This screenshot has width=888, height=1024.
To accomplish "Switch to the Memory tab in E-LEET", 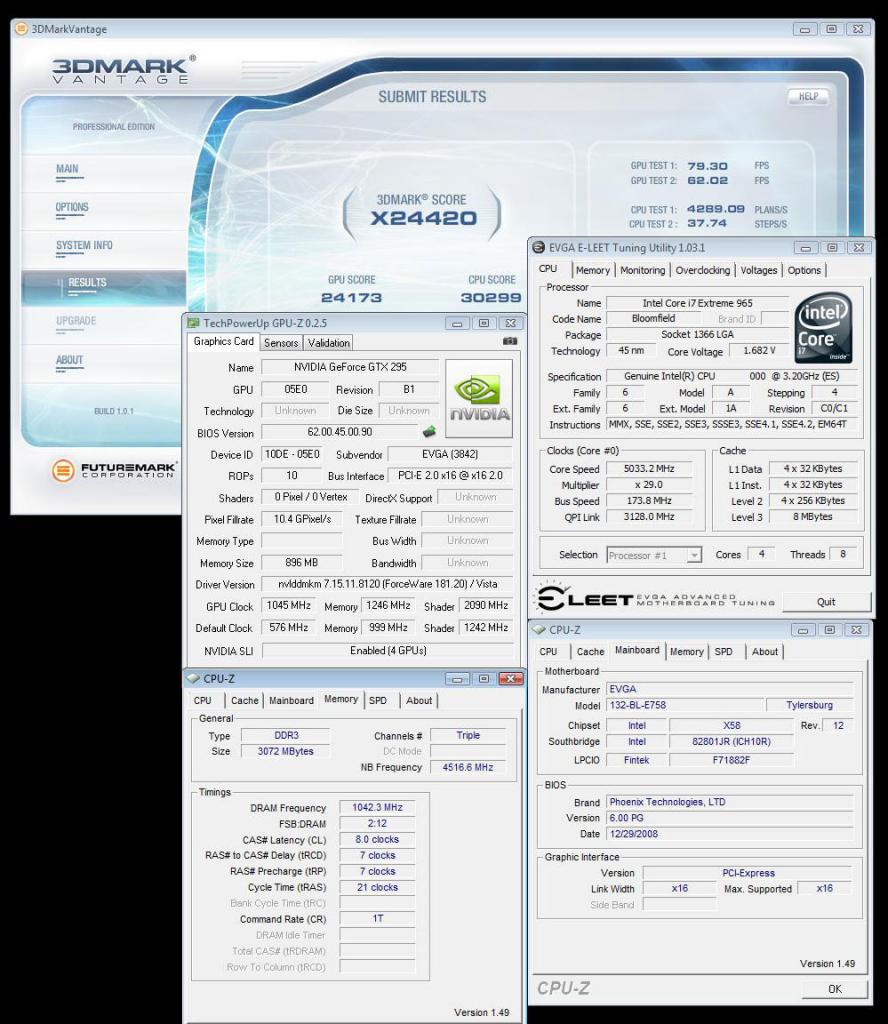I will (x=593, y=270).
